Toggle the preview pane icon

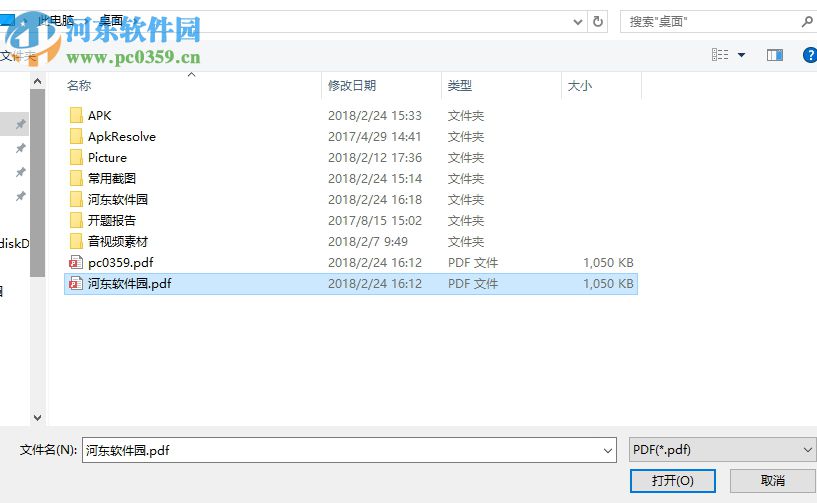tap(775, 55)
